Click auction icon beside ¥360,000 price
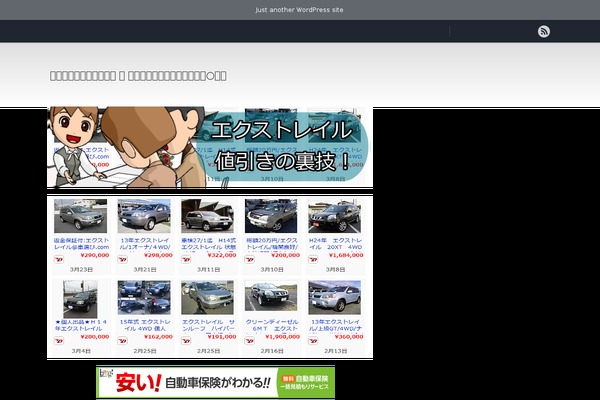Viewport: 600px width, 400px height. click(x=313, y=341)
